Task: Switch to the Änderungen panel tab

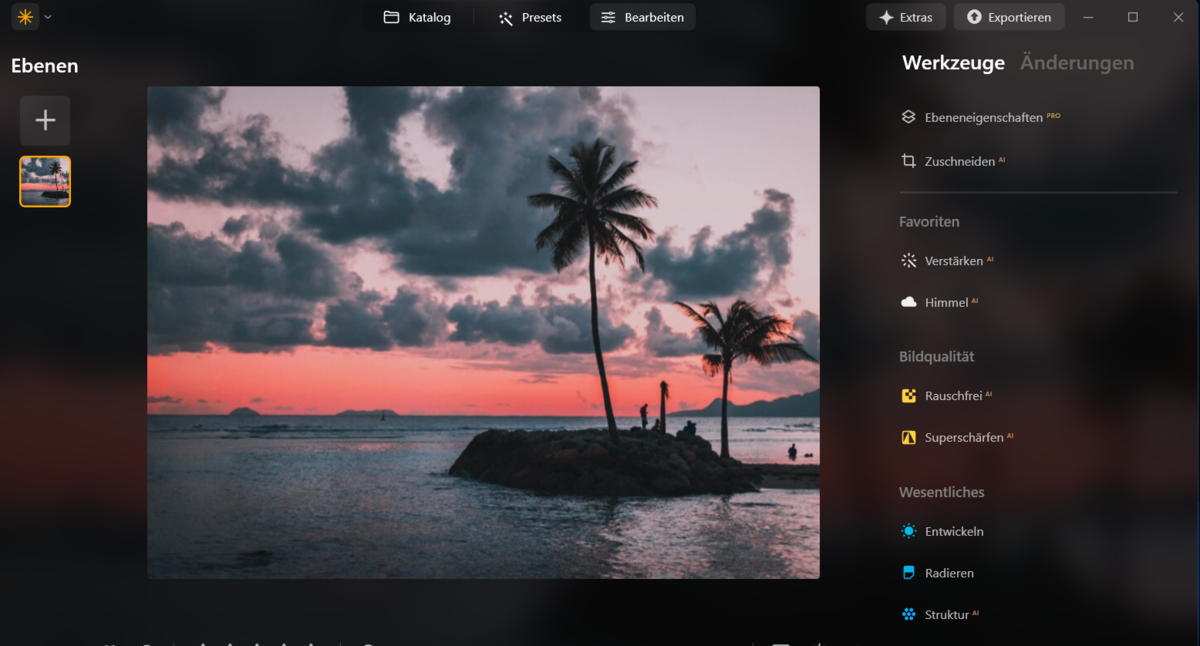Action: 1077,62
